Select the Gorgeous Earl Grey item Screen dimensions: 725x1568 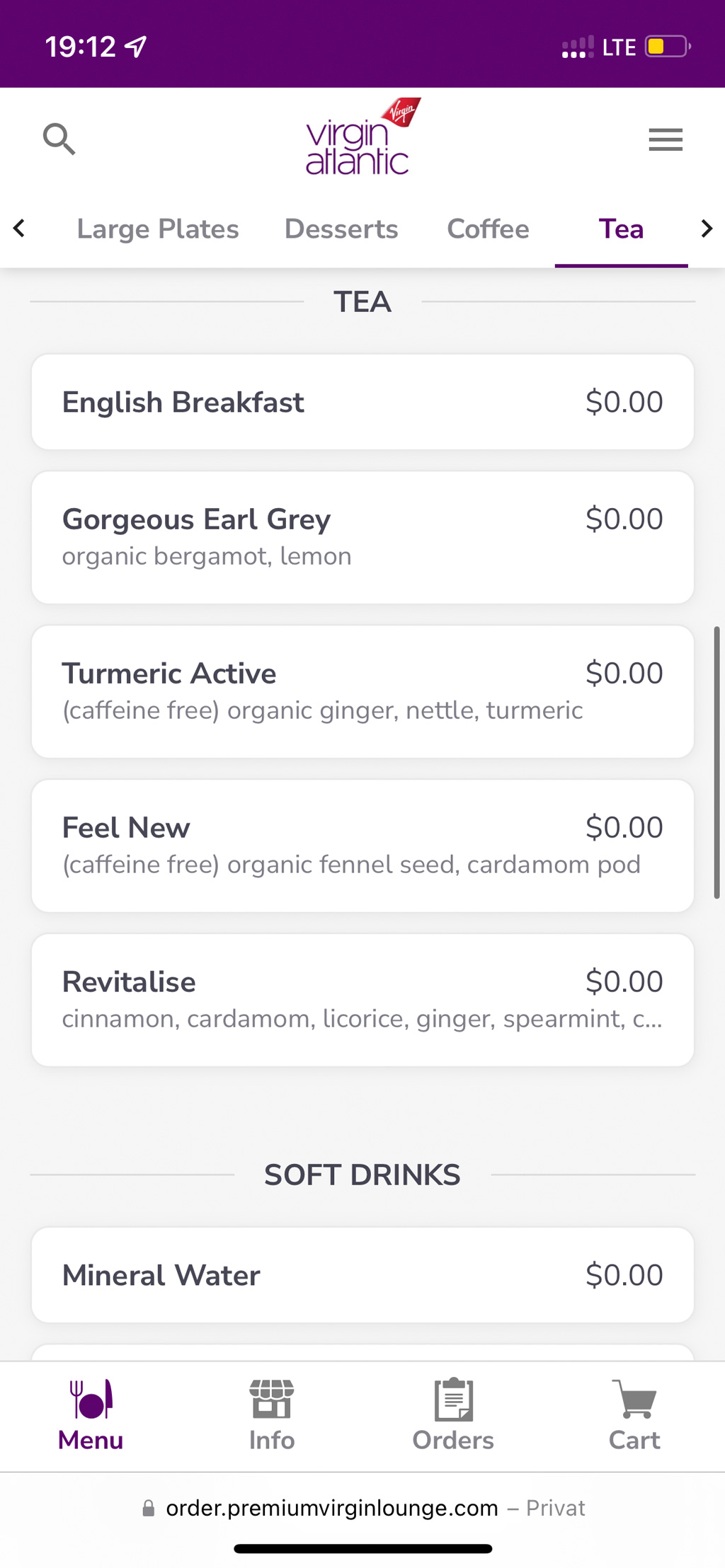(x=362, y=537)
